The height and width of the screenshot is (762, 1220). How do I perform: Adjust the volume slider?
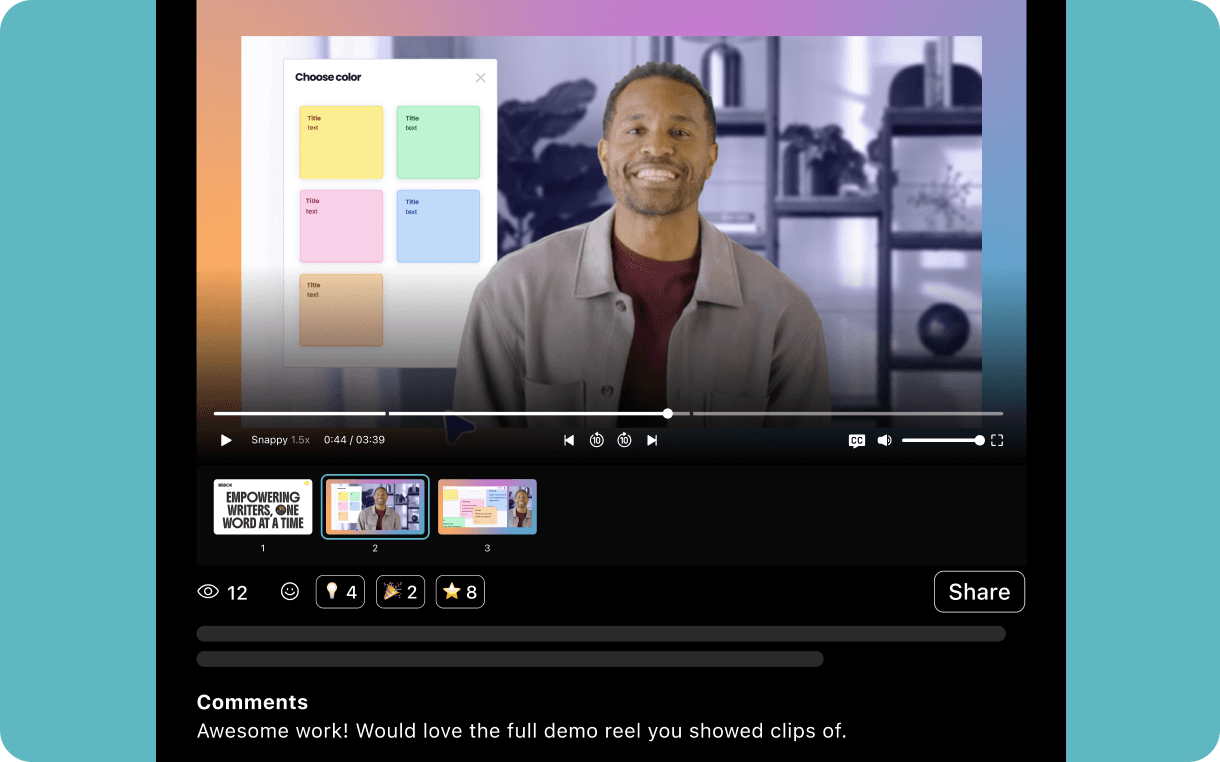coord(940,440)
